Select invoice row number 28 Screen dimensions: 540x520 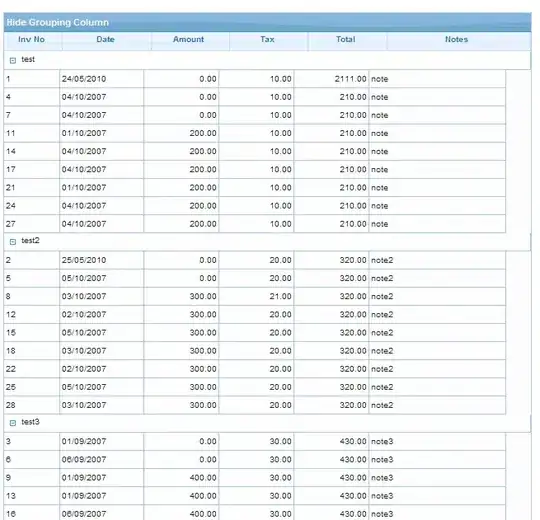coord(255,405)
